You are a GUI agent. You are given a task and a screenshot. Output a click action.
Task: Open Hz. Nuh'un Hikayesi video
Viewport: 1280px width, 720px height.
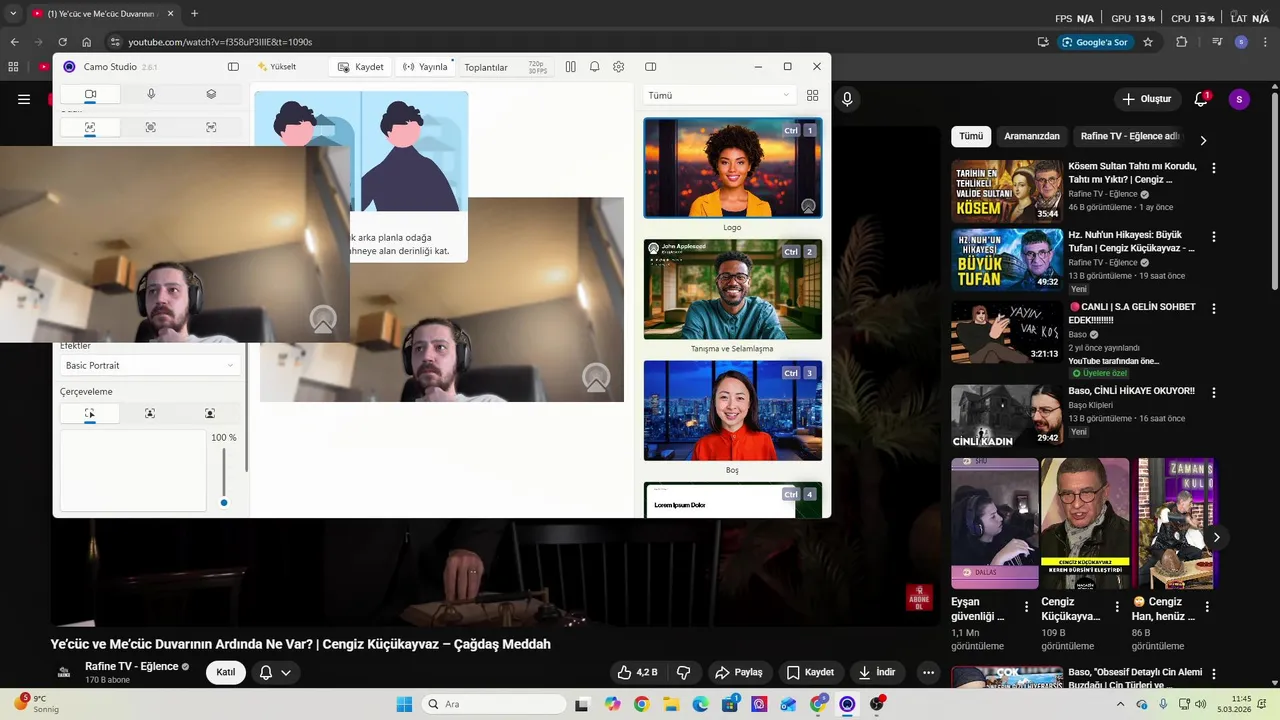(1007, 260)
